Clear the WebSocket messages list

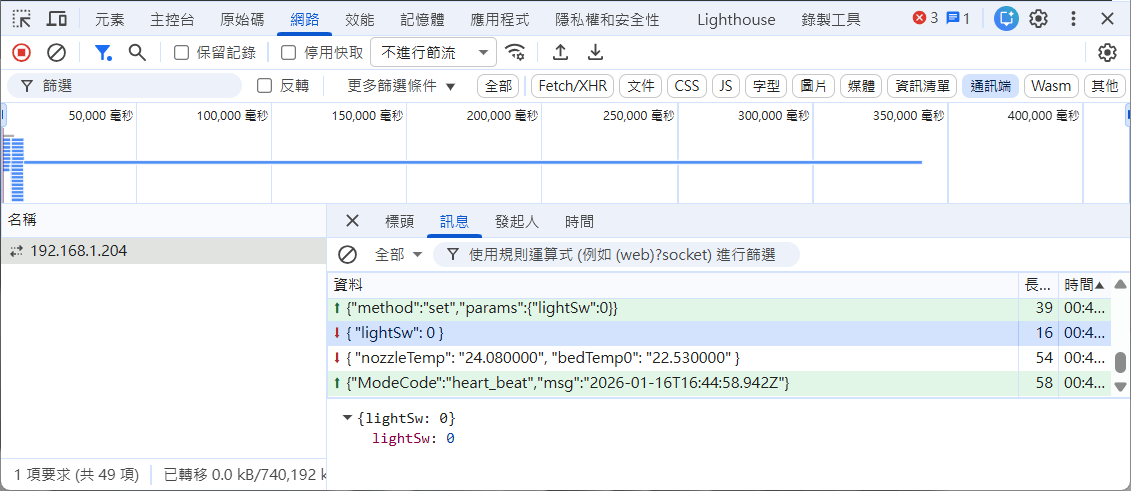click(x=348, y=255)
